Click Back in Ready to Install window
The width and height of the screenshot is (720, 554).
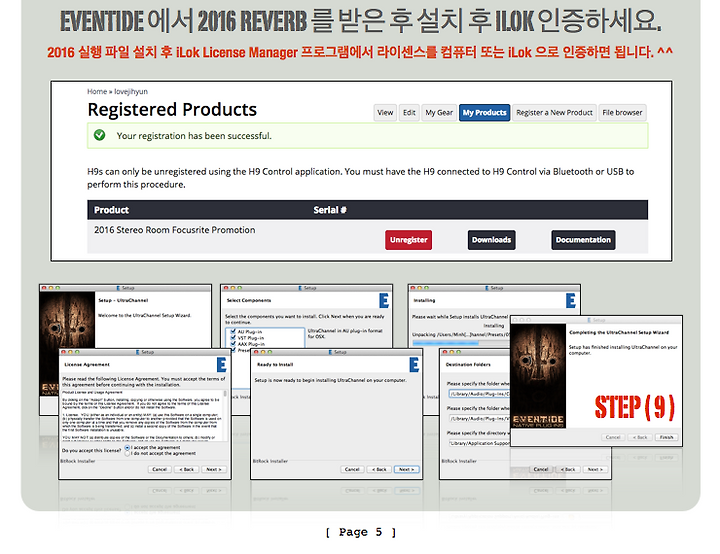(380, 469)
